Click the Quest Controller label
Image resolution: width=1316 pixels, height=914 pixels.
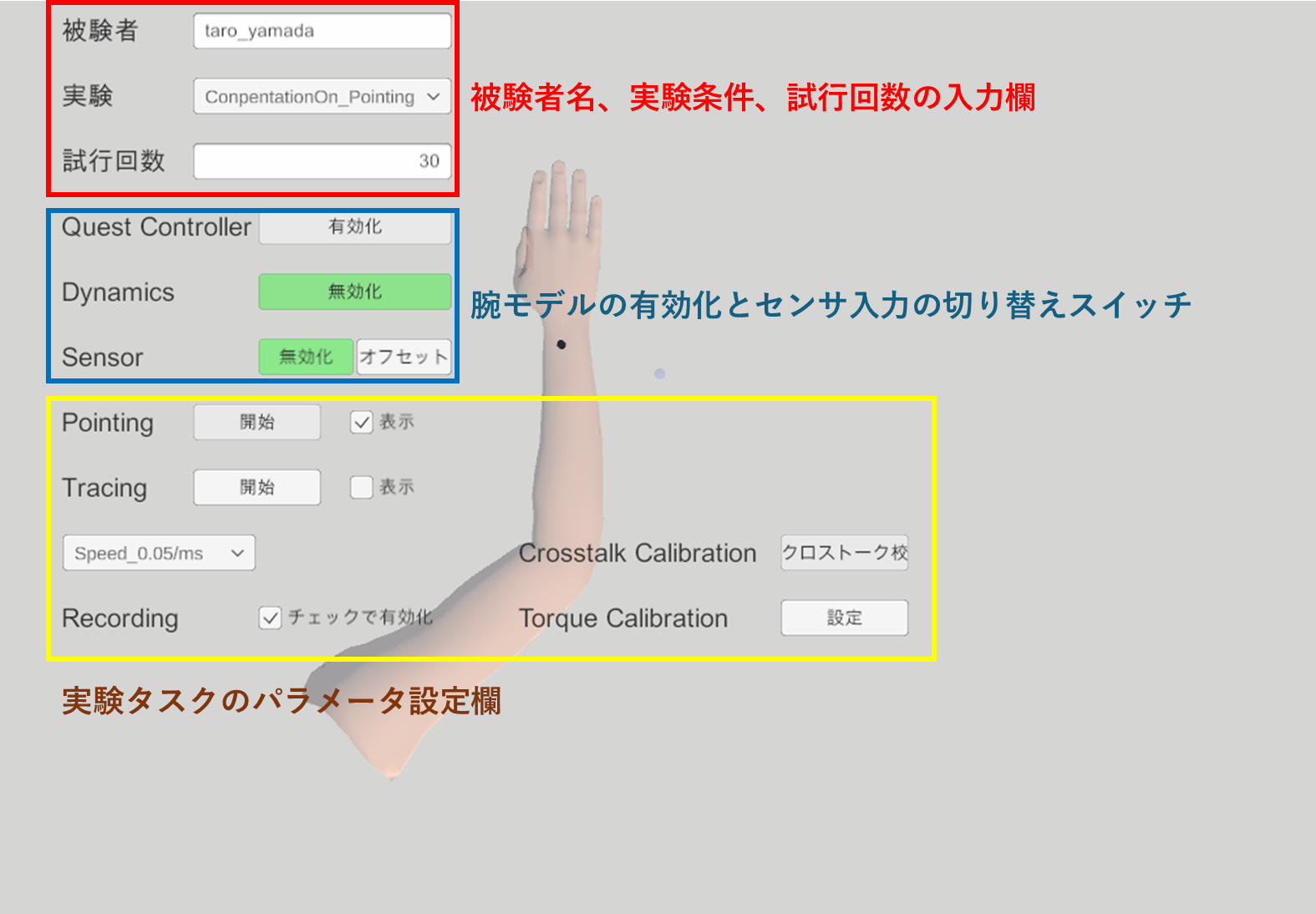(156, 227)
